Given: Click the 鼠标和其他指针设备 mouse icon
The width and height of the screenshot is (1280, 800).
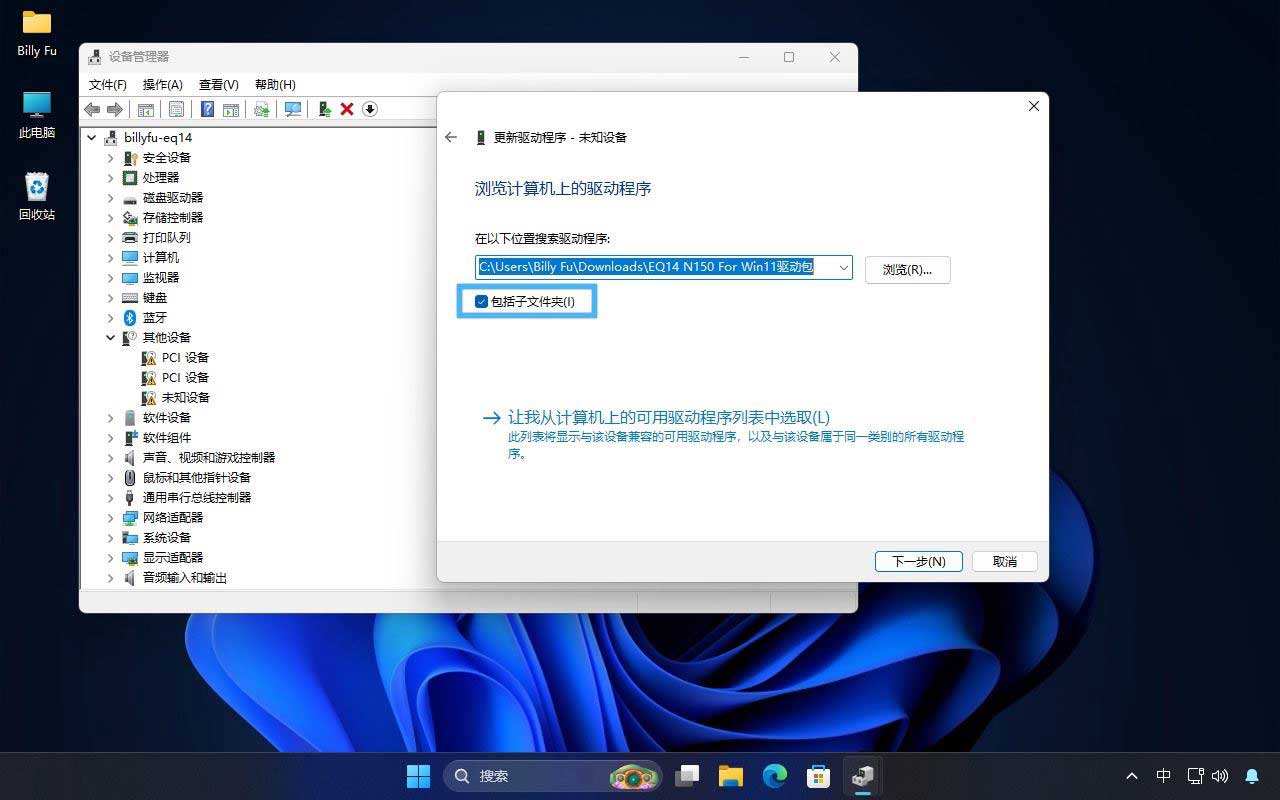Looking at the screenshot, I should pyautogui.click(x=130, y=478).
